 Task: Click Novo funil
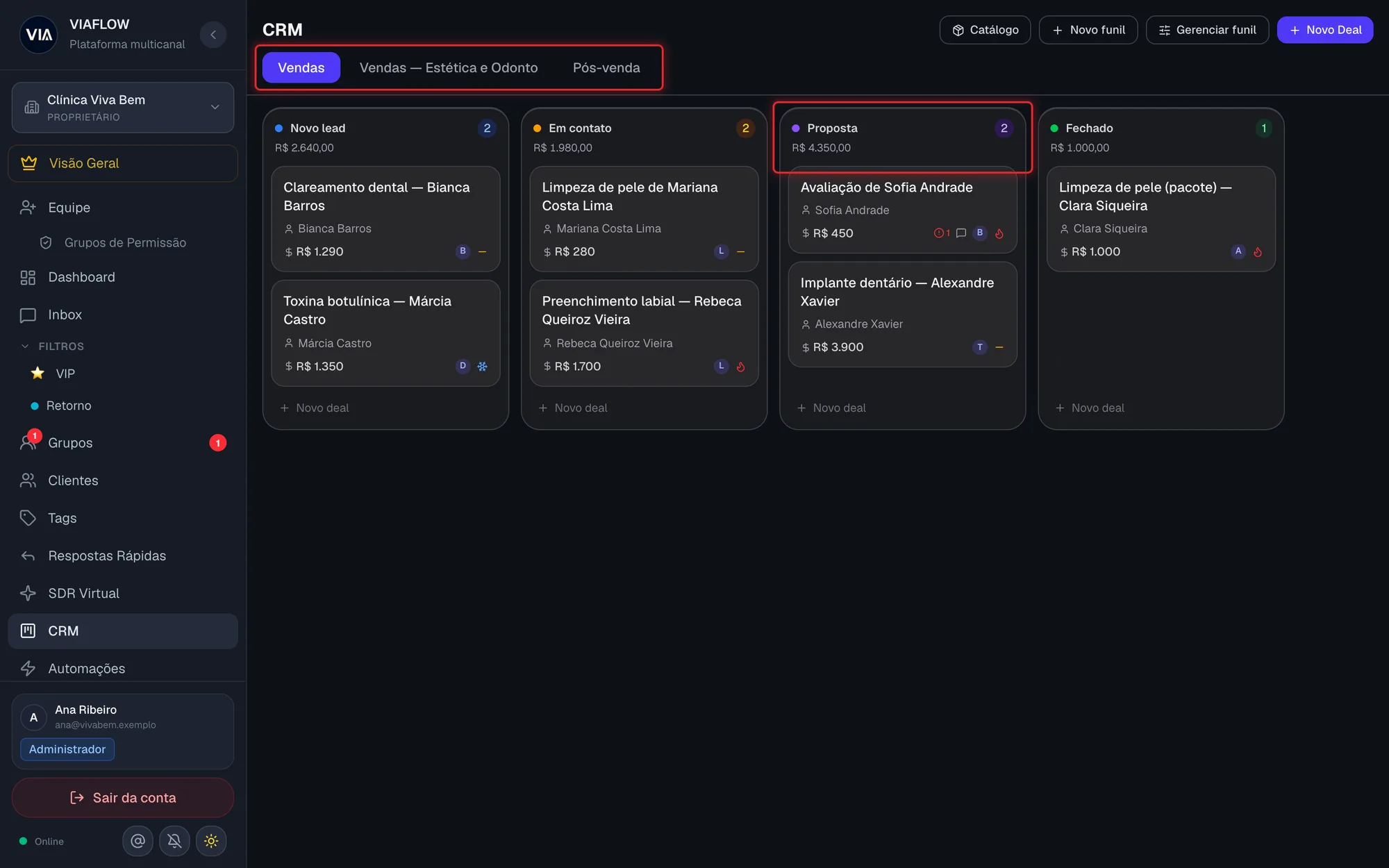(x=1088, y=30)
